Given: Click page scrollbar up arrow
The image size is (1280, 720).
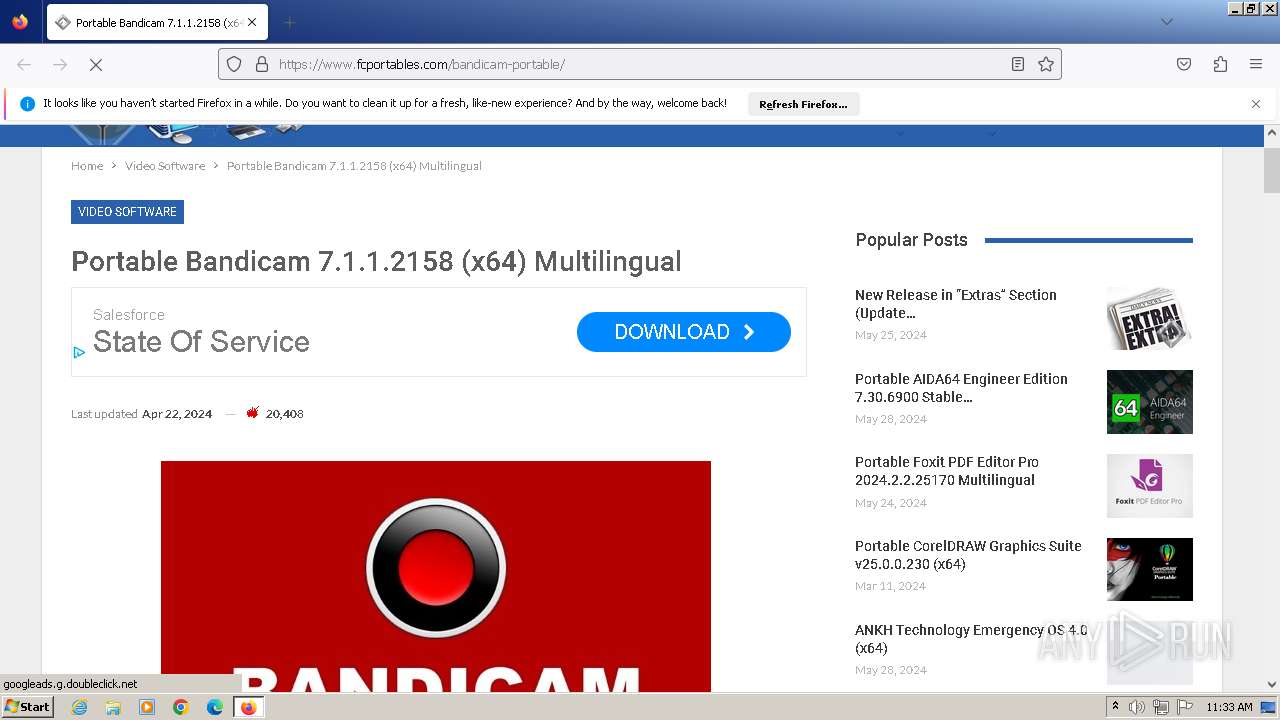Looking at the screenshot, I should pos(1272,132).
